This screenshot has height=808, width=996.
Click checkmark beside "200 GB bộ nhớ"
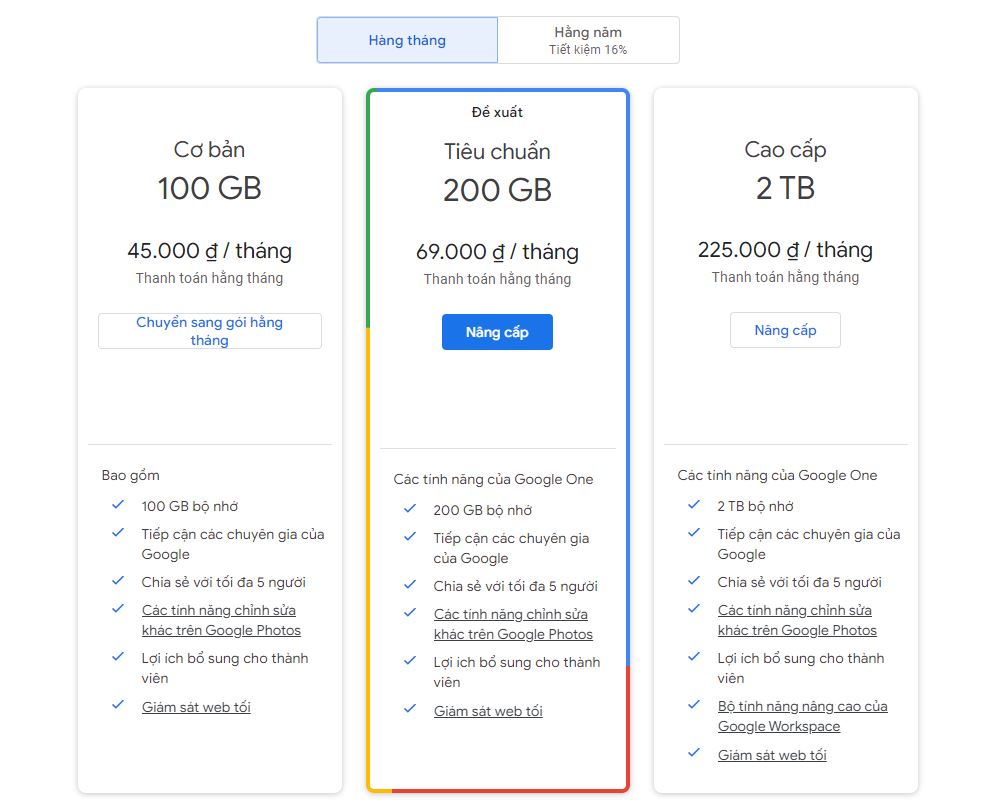point(409,510)
